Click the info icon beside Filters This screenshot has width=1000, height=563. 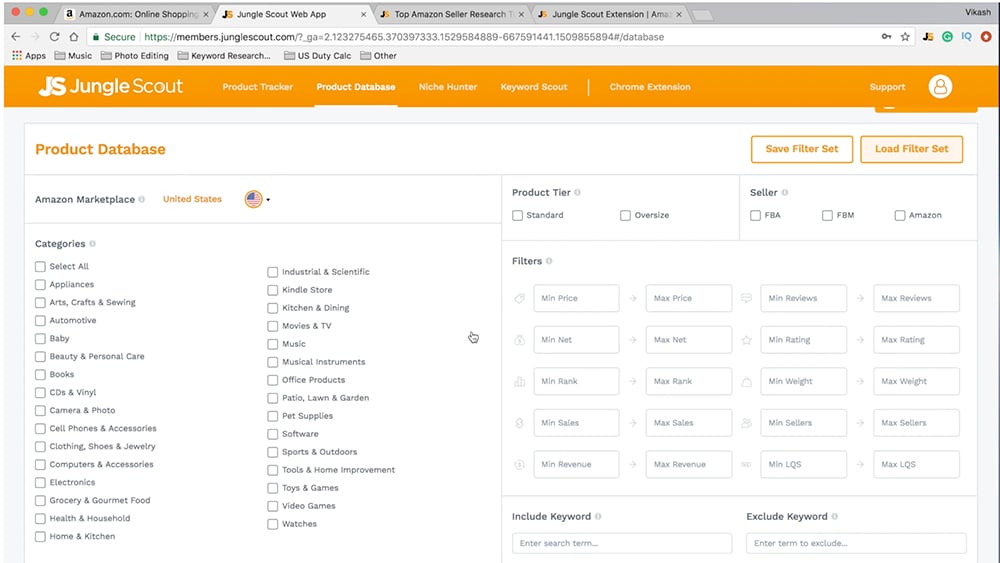549,261
